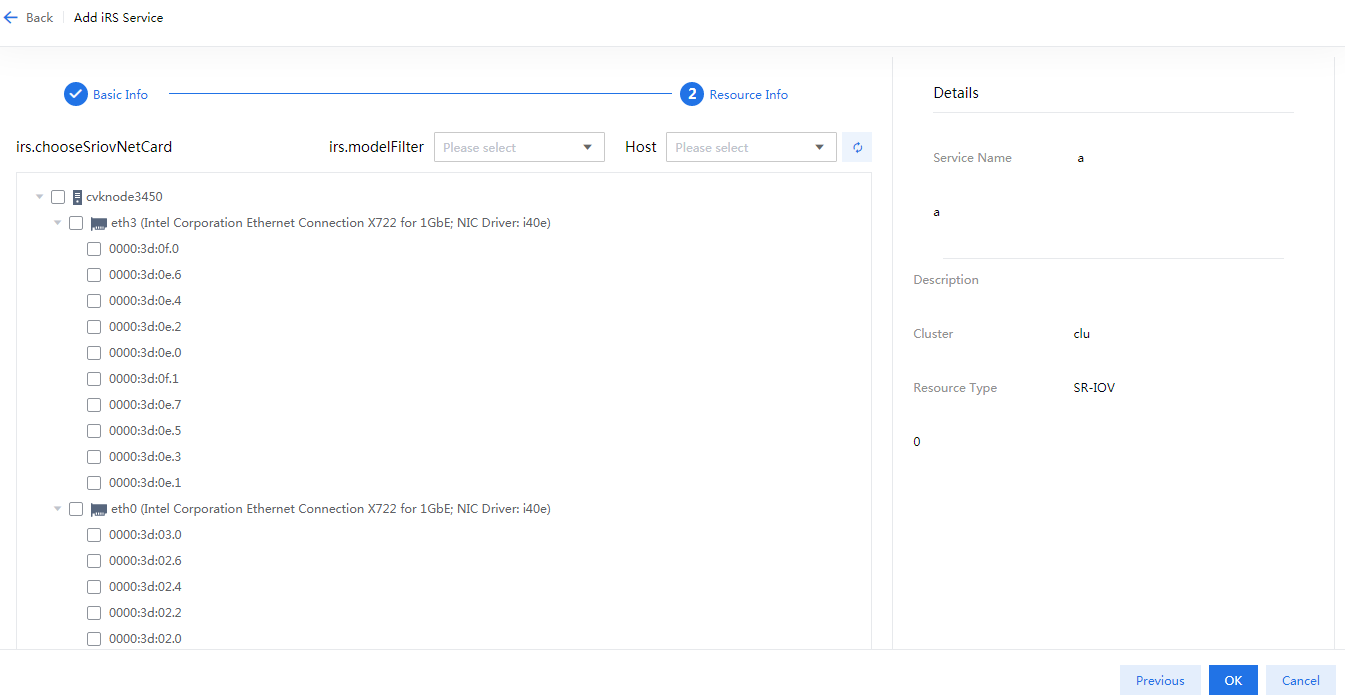The image size is (1345, 700).
Task: Collapse the eth0 tree node
Action: click(x=58, y=509)
